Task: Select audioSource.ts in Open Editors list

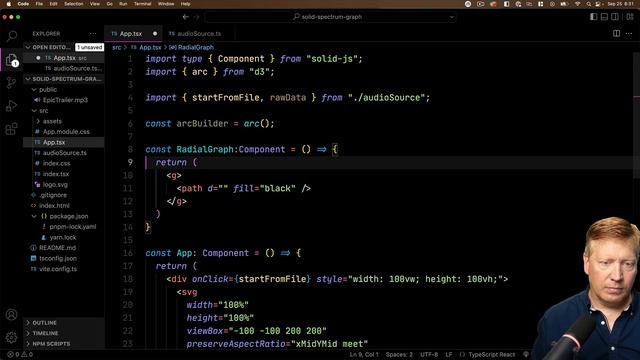Action: 64,69
